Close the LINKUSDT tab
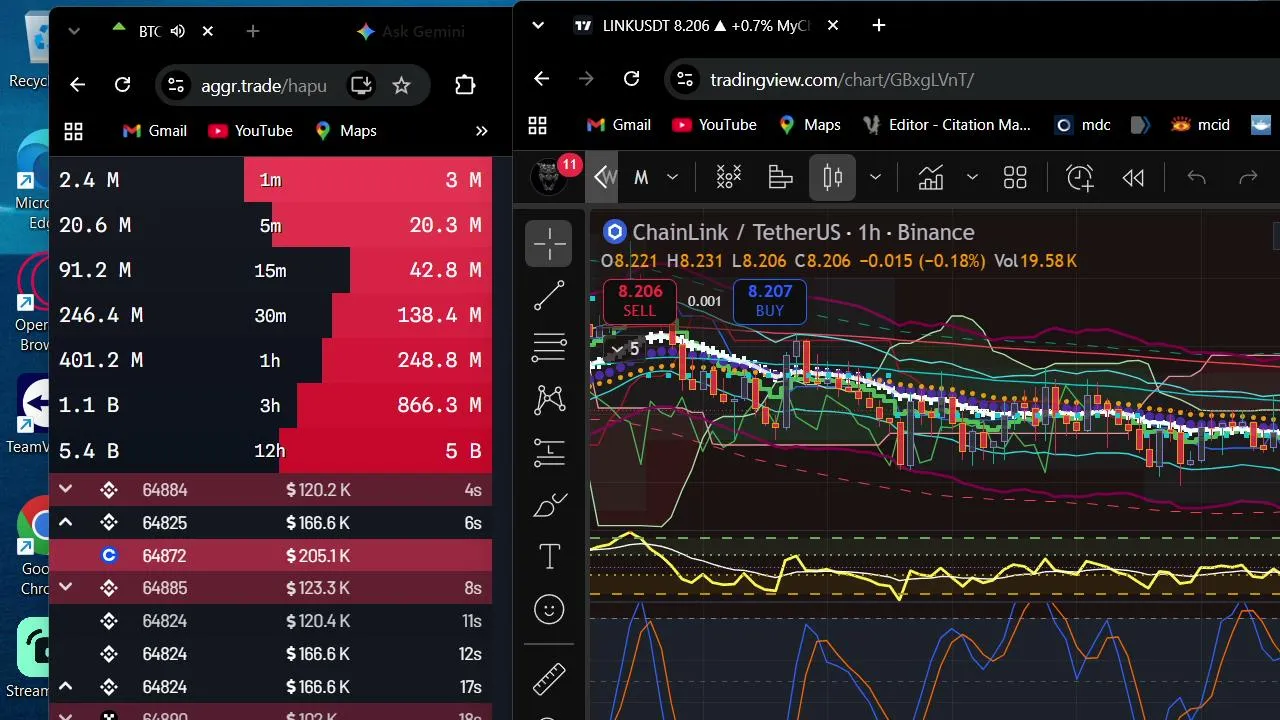The width and height of the screenshot is (1280, 720). point(833,25)
